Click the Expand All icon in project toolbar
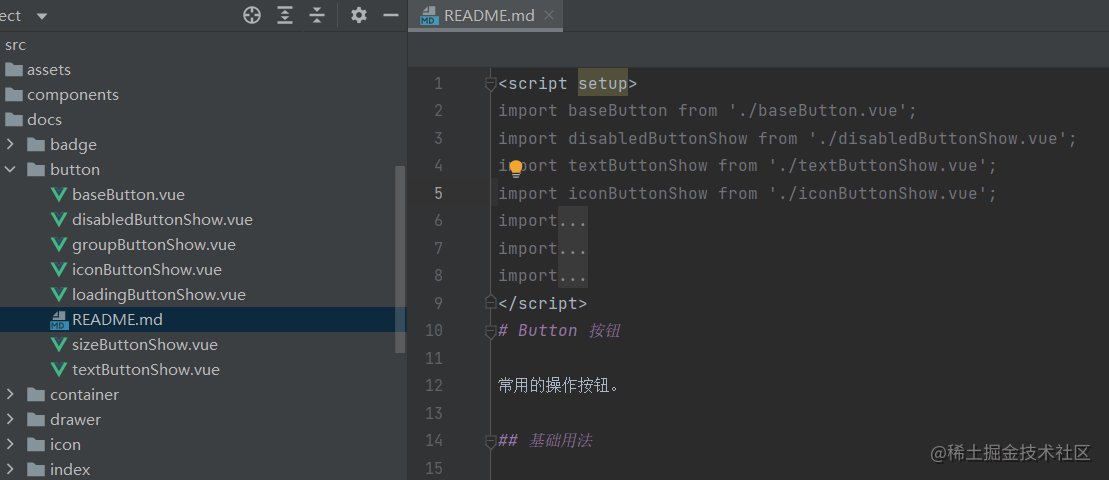Image resolution: width=1109 pixels, height=480 pixels. [285, 15]
